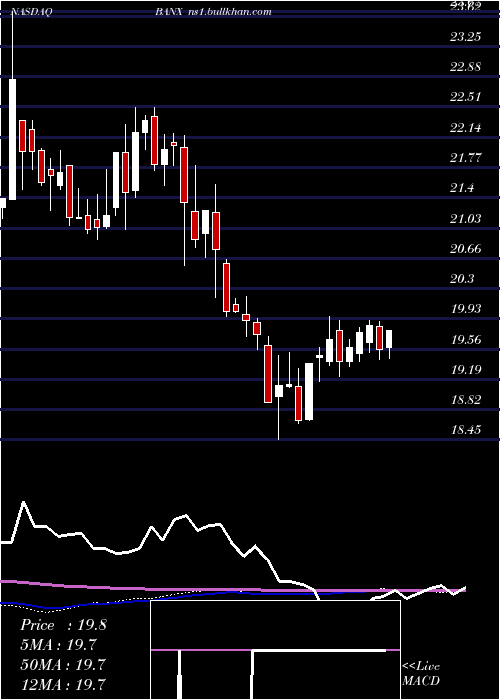Click the 21.4 price axis label
500x700 pixels.
tap(462, 188)
